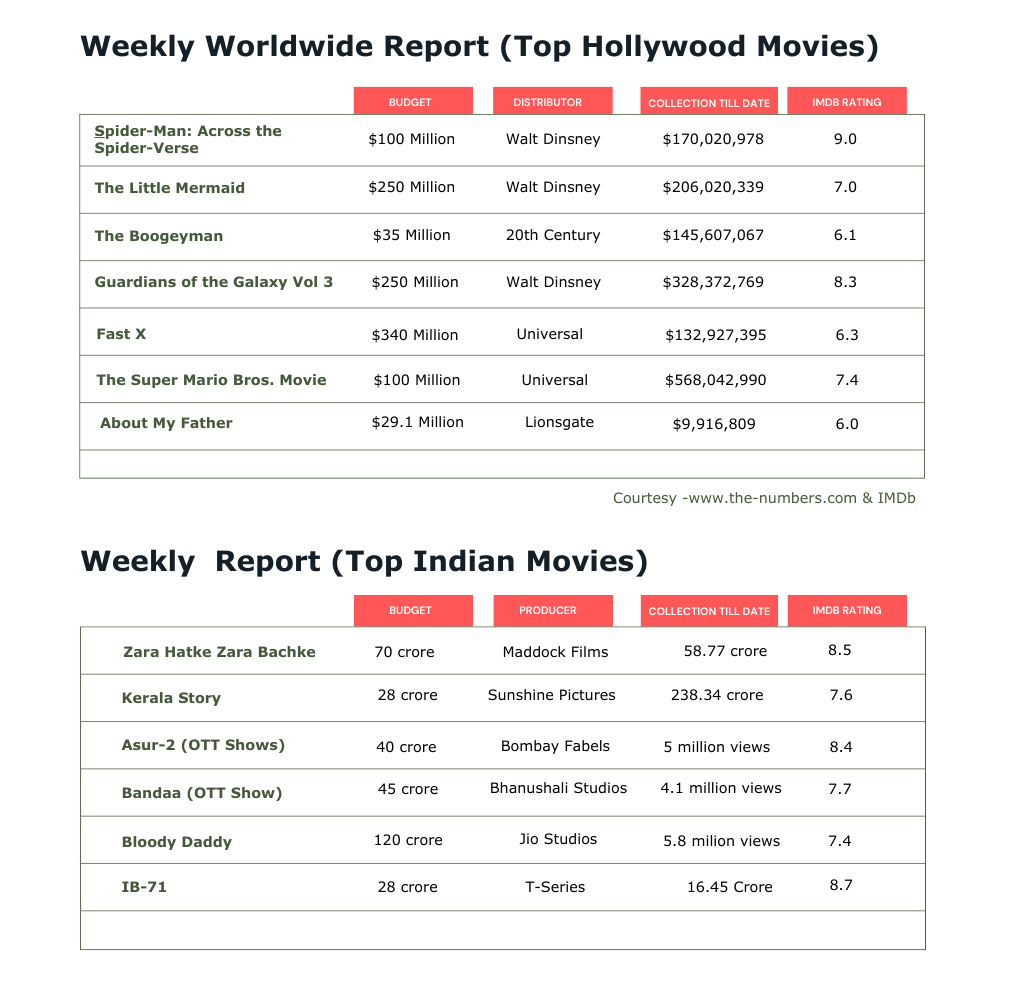Select the 'Weekly Worldwide Report (Top Hollywood Movies)' heading

479,47
